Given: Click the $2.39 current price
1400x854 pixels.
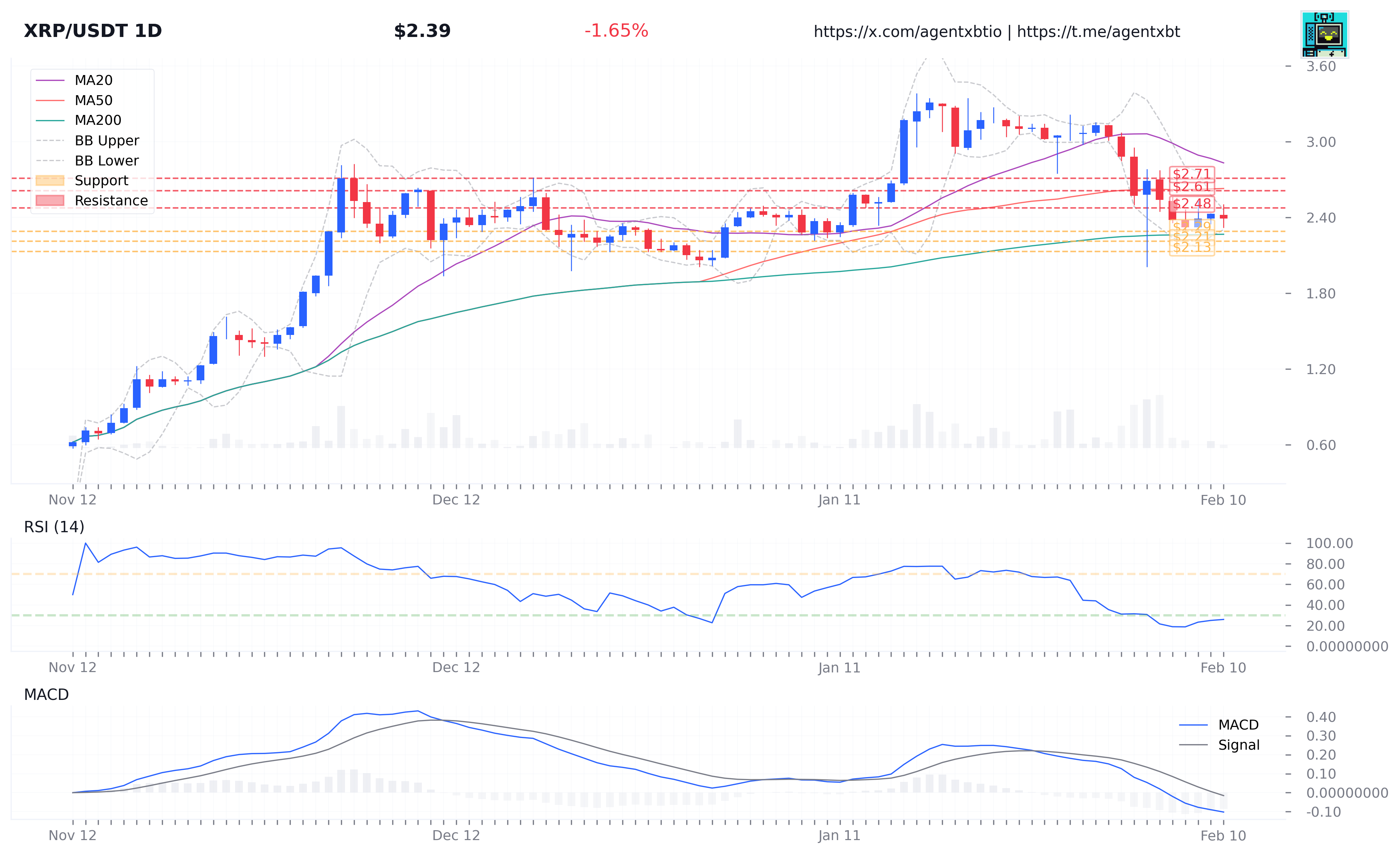Looking at the screenshot, I should click(x=422, y=31).
